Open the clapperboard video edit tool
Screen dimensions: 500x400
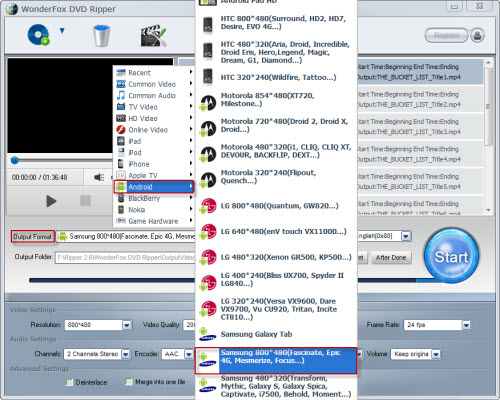[153, 35]
